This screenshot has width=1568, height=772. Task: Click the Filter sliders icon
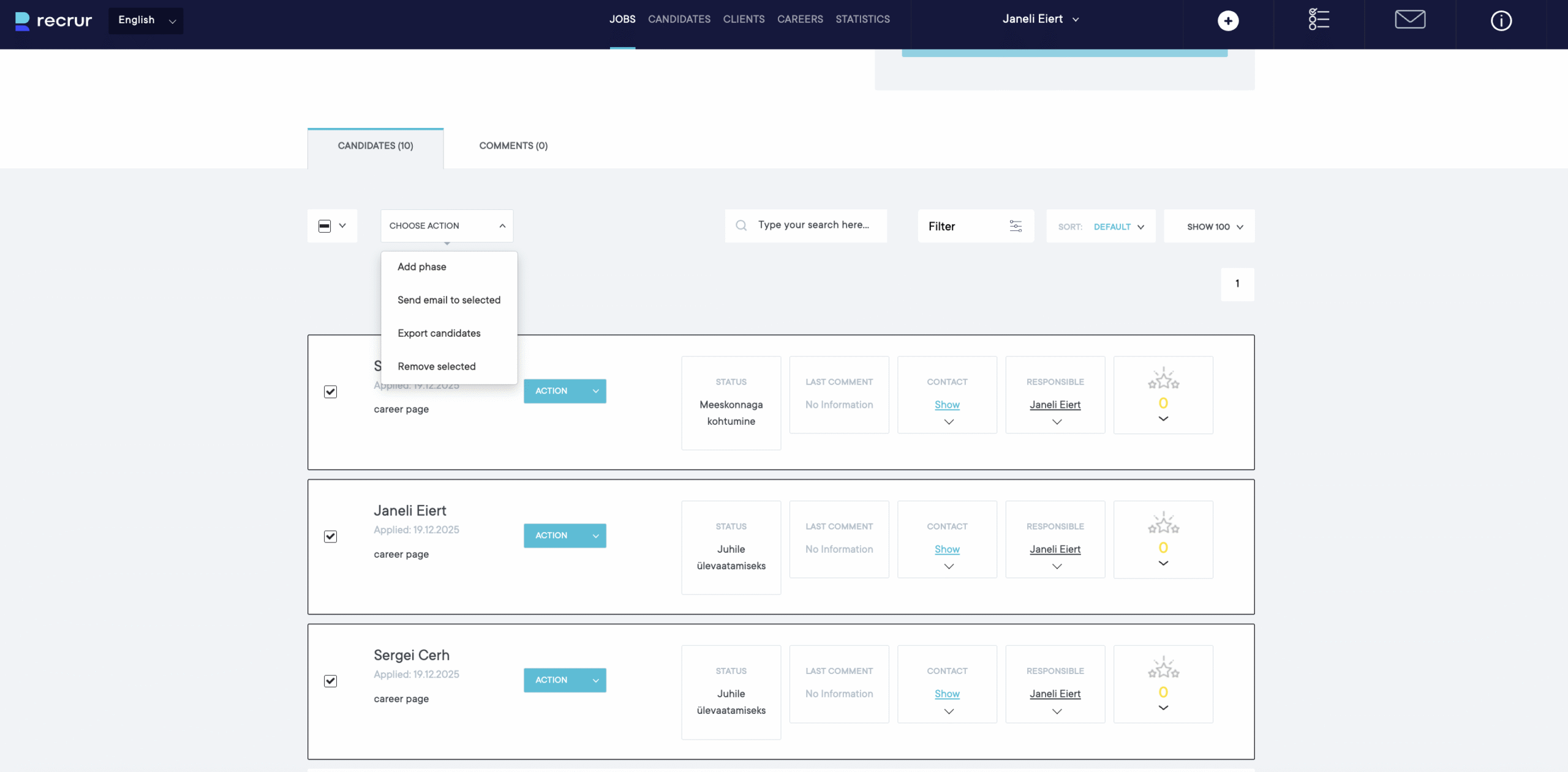pos(1015,226)
